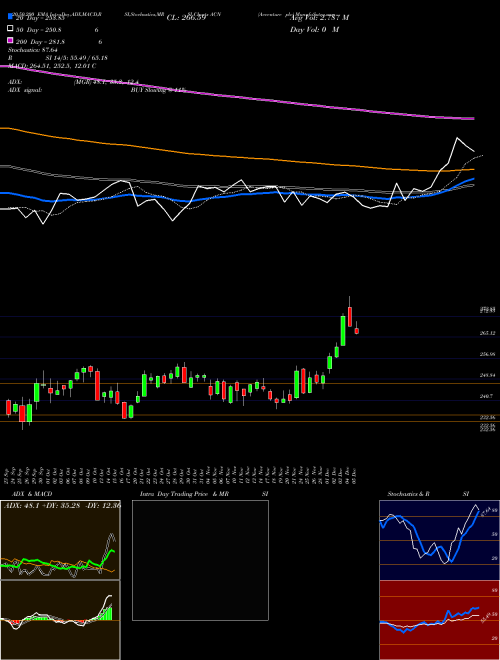Screen dimensions: 500x660
Task: Click the ADX: 48.1 +DY -DY readout
Action: click(x=62, y=506)
